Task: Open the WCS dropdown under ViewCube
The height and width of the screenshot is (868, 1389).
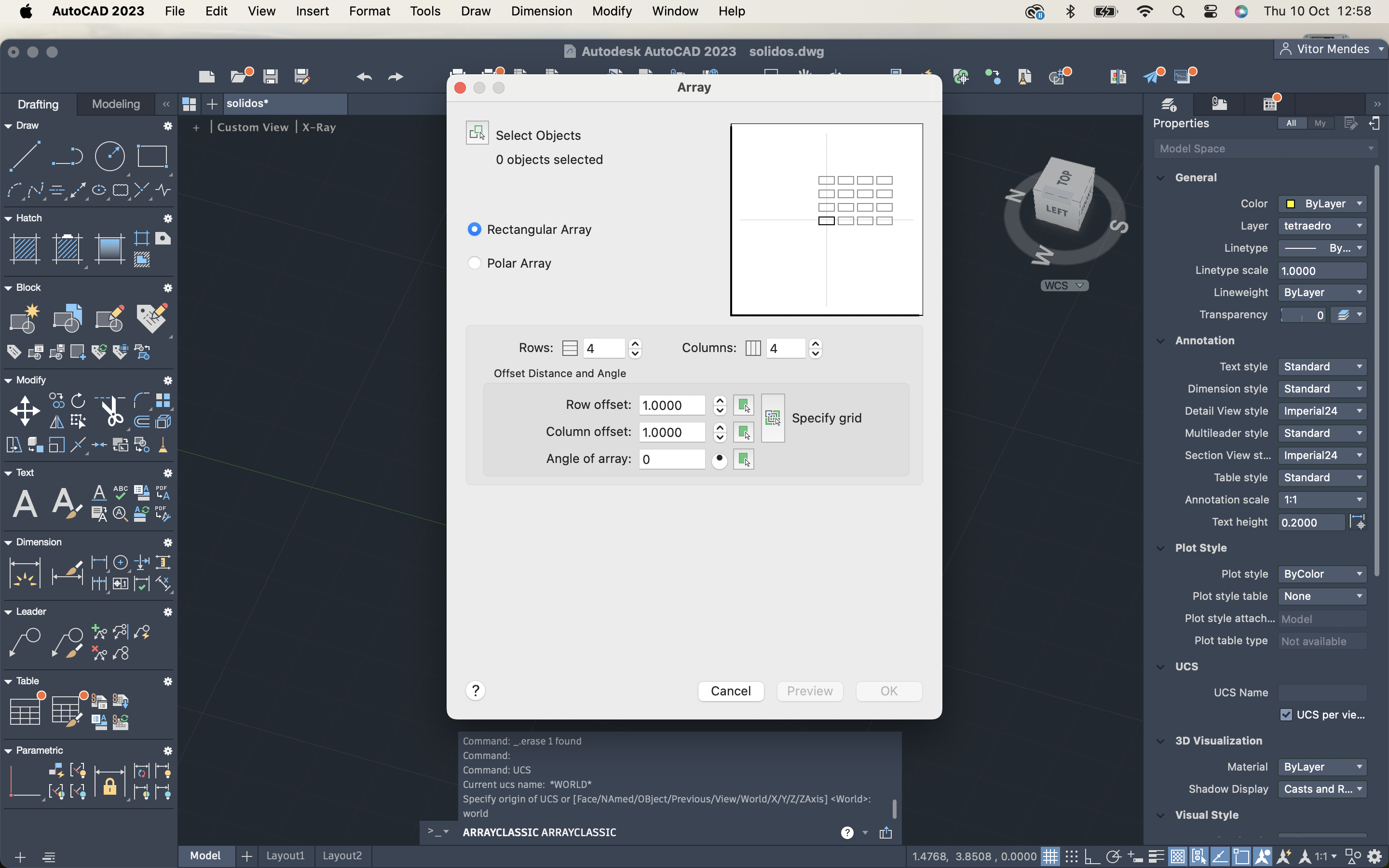Action: coord(1064,286)
